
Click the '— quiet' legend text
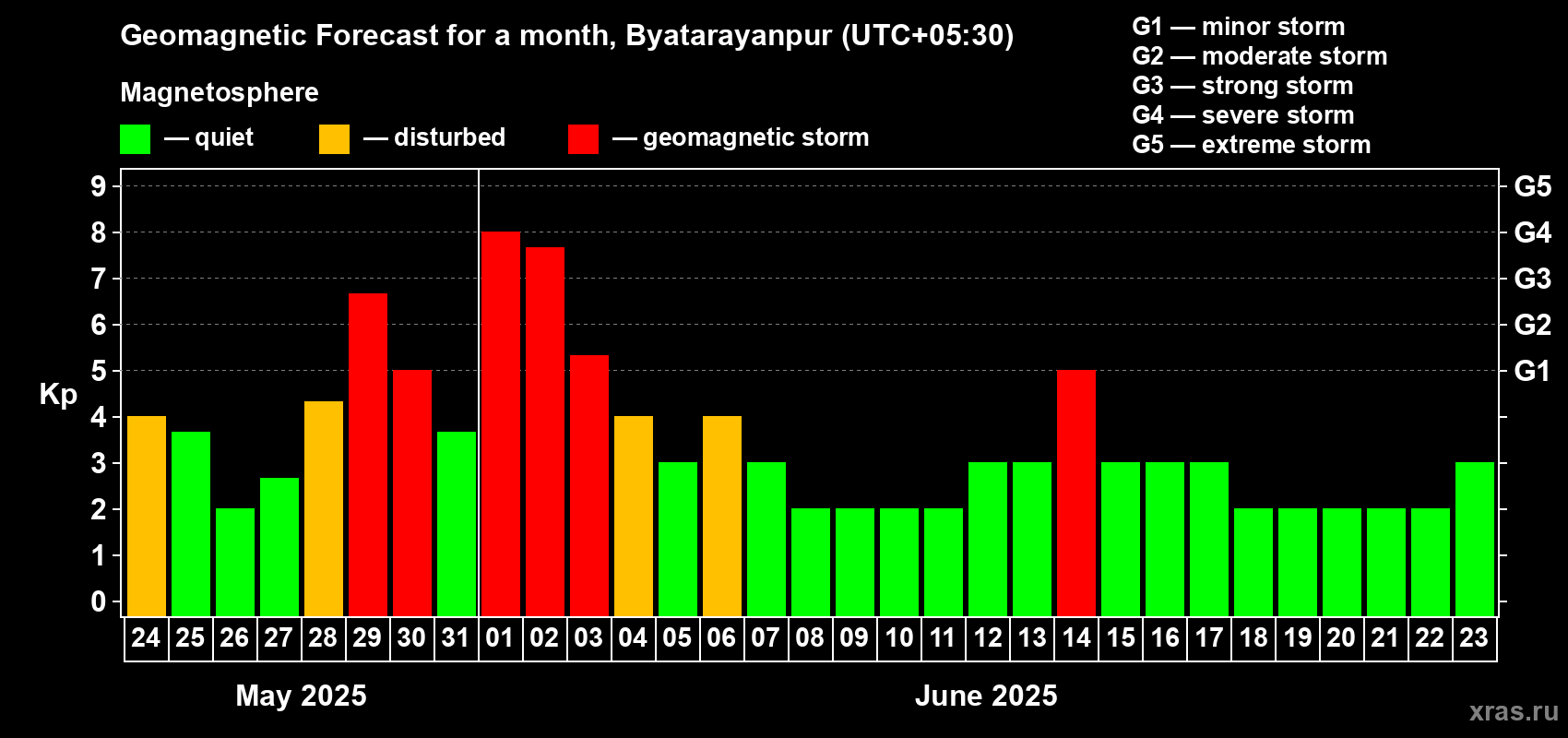click(x=209, y=137)
